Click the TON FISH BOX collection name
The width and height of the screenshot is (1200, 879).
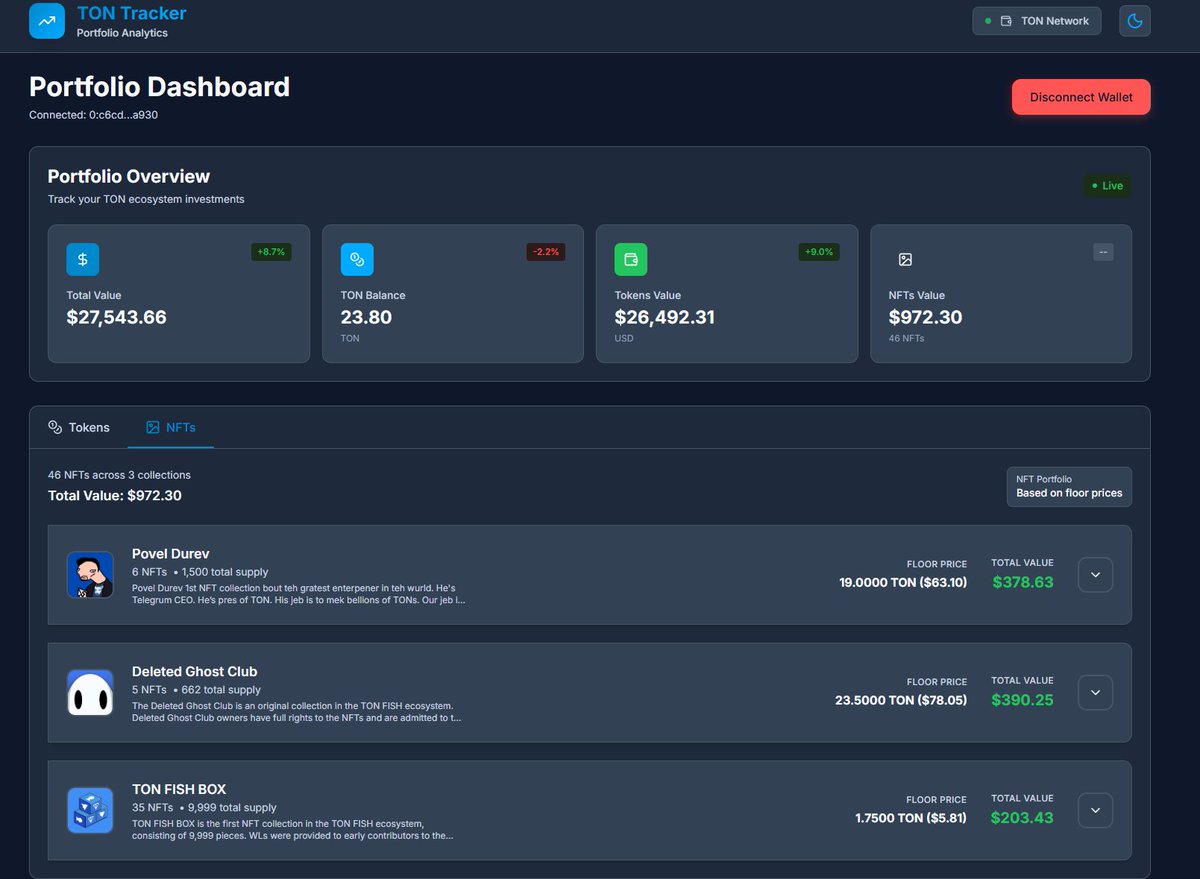(x=179, y=790)
